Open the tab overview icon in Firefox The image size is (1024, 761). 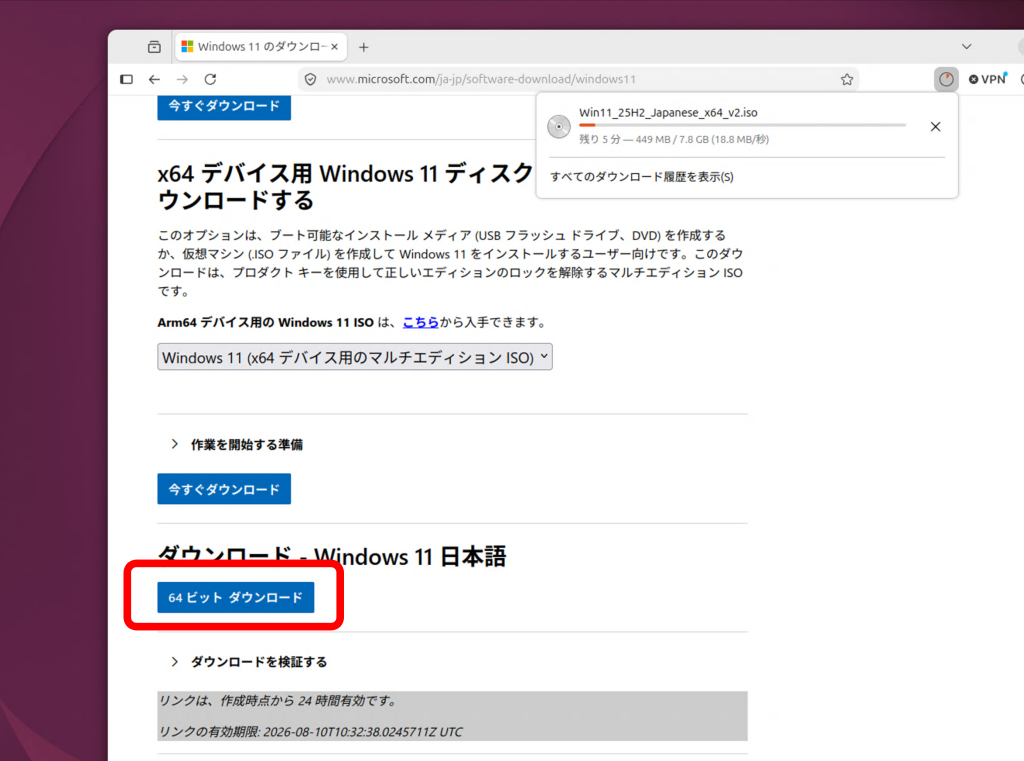[154, 47]
